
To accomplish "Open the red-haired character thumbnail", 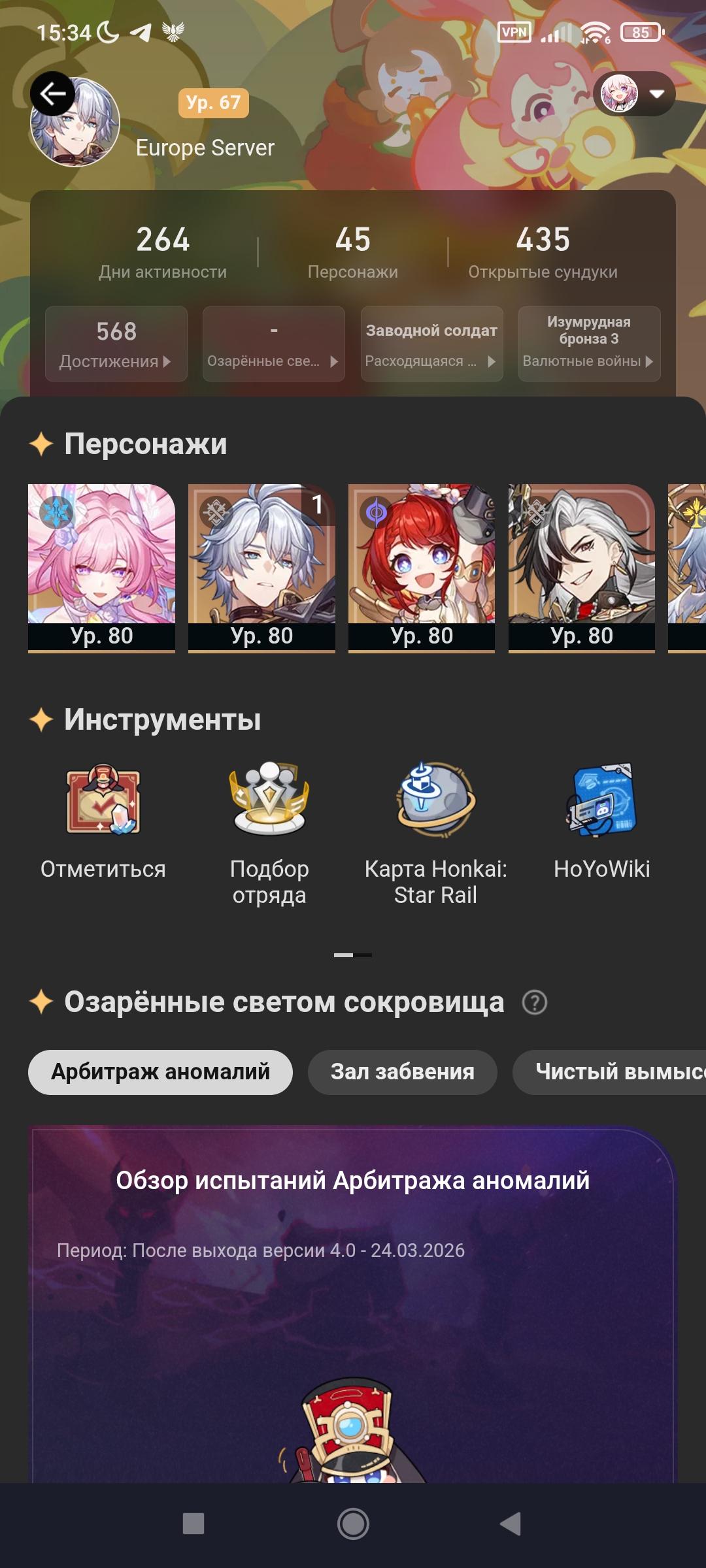I will pos(422,568).
